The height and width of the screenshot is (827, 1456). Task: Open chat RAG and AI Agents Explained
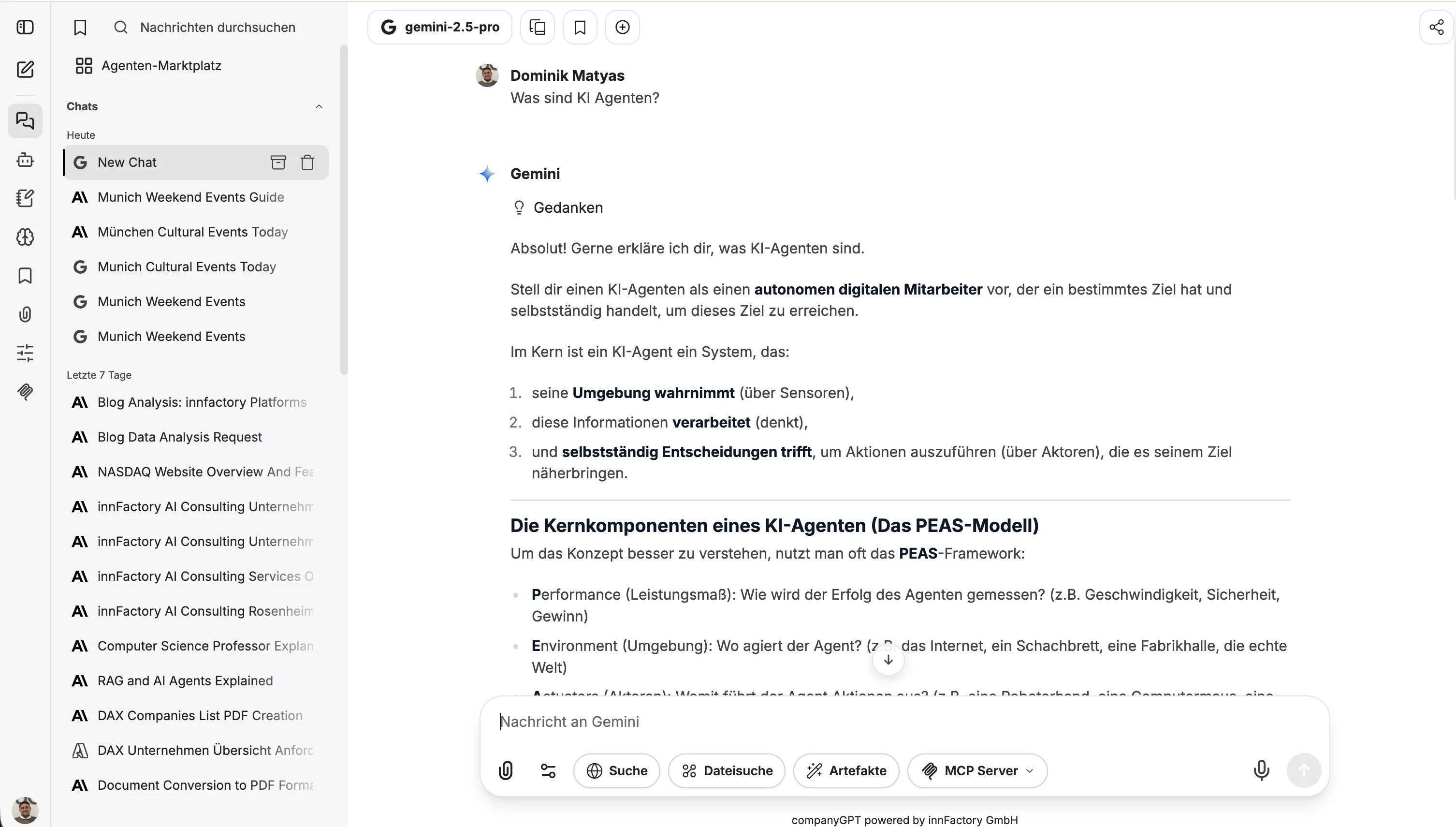pyautogui.click(x=184, y=680)
